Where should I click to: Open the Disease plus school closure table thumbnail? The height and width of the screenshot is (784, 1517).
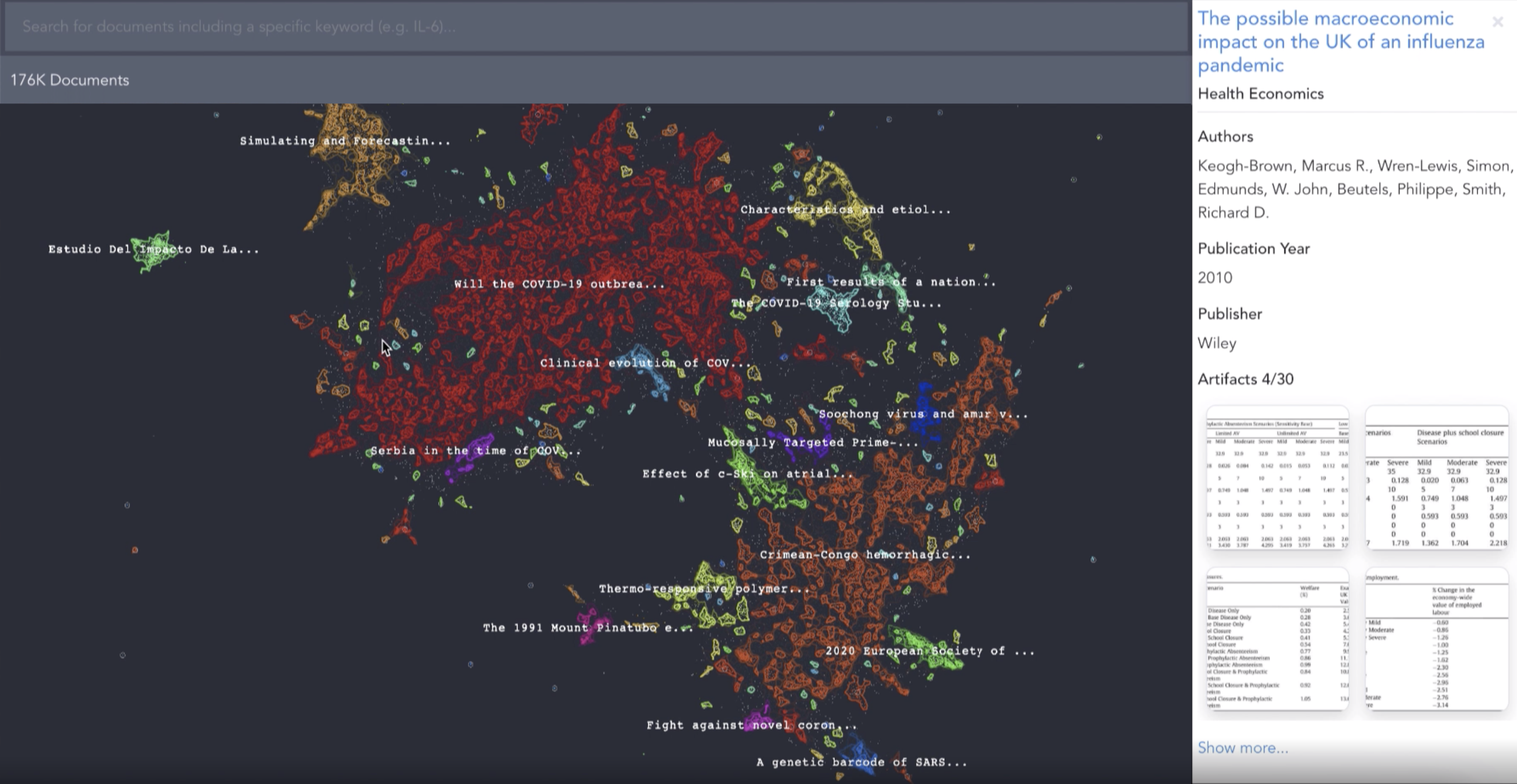coord(1436,477)
